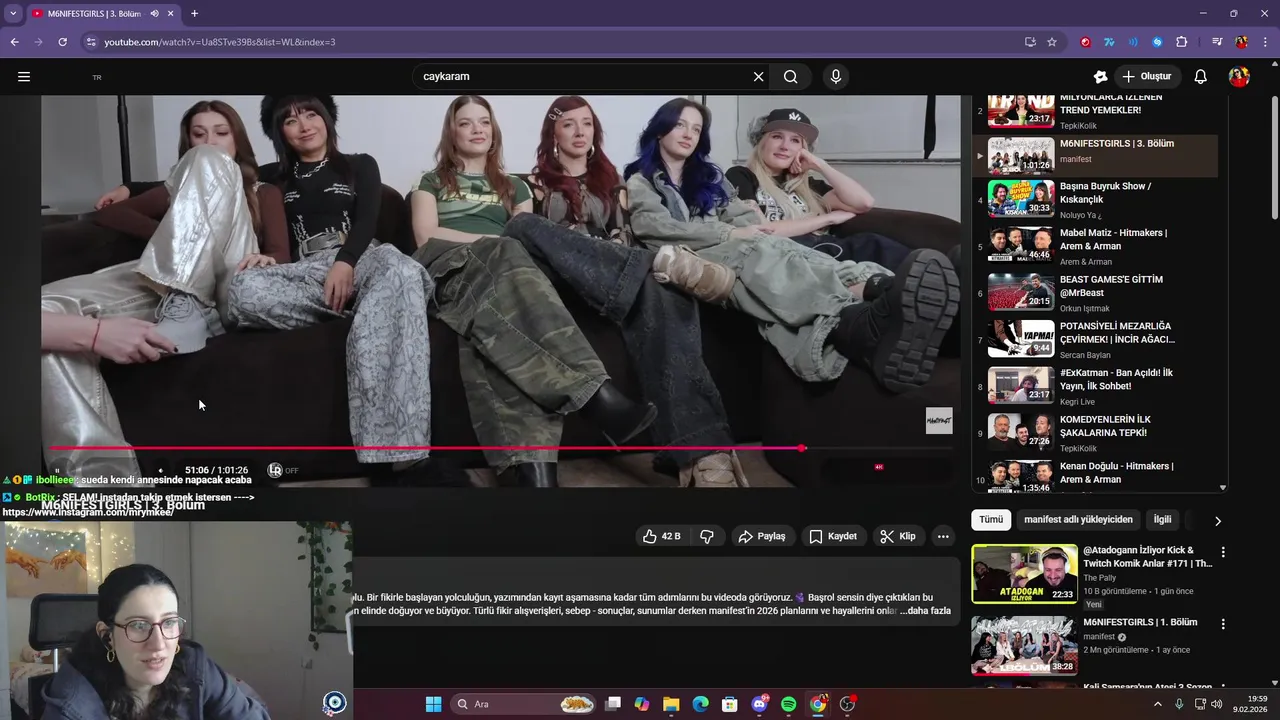Select the Tümü filter chip
The width and height of the screenshot is (1280, 720).
click(991, 520)
